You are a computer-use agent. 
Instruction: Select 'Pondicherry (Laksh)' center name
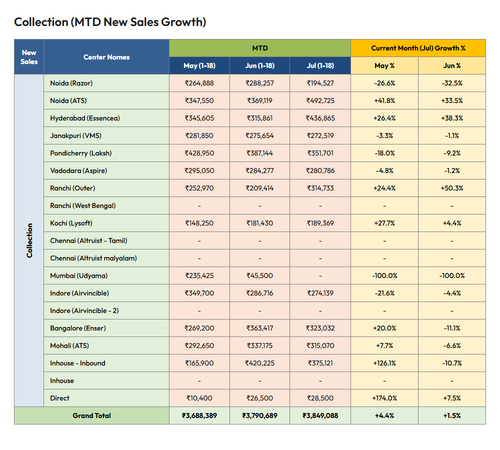pyautogui.click(x=81, y=153)
